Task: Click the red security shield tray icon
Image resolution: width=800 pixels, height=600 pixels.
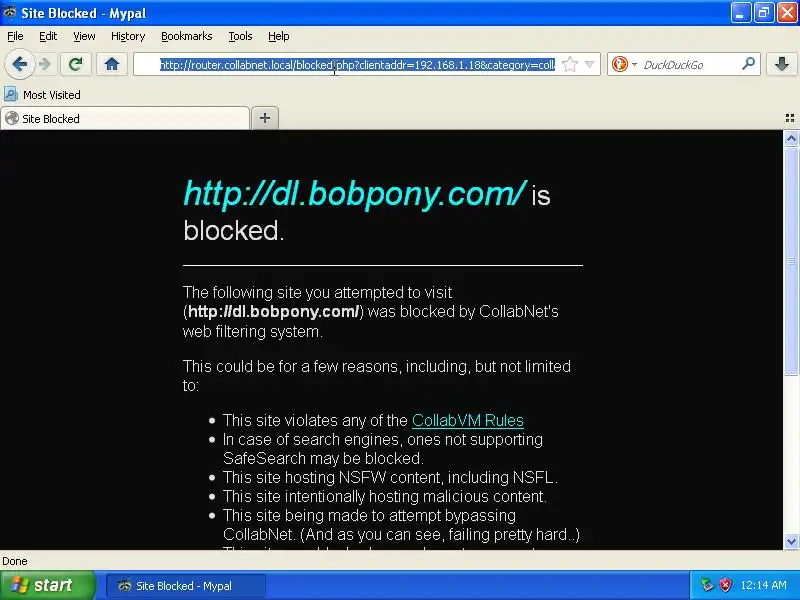Action: coord(725,585)
